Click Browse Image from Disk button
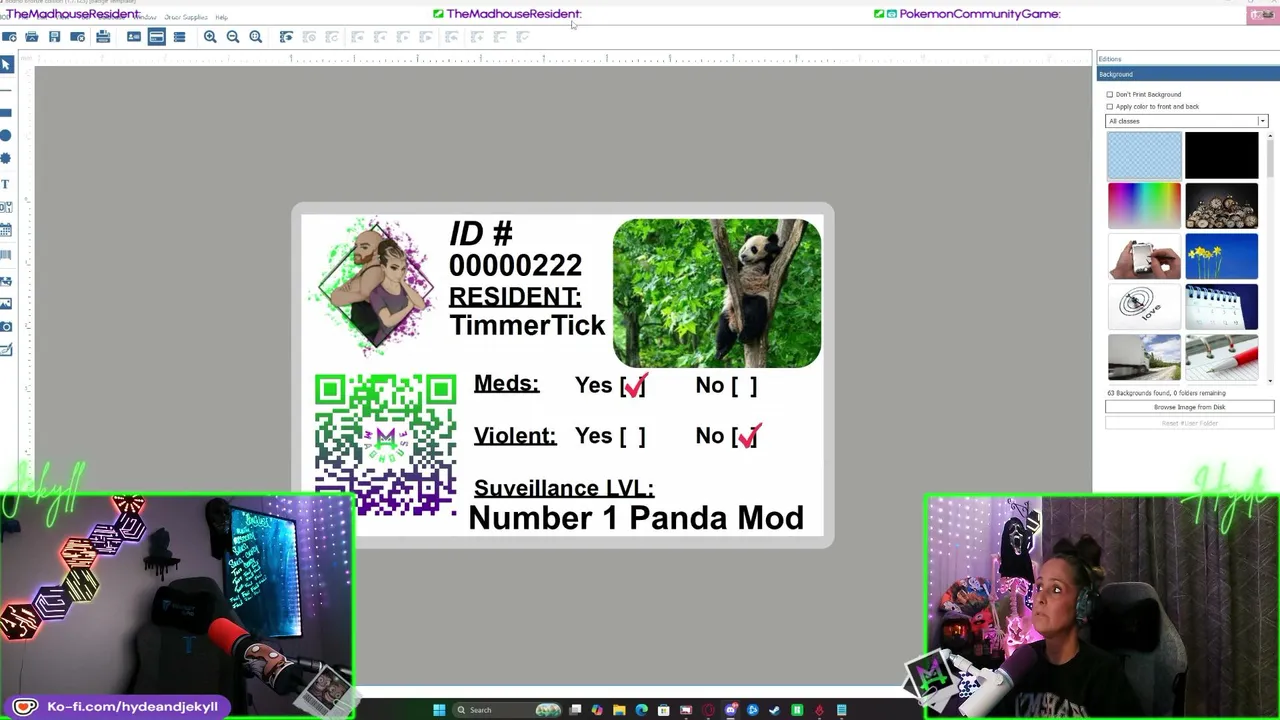1280x720 pixels. click(1190, 407)
